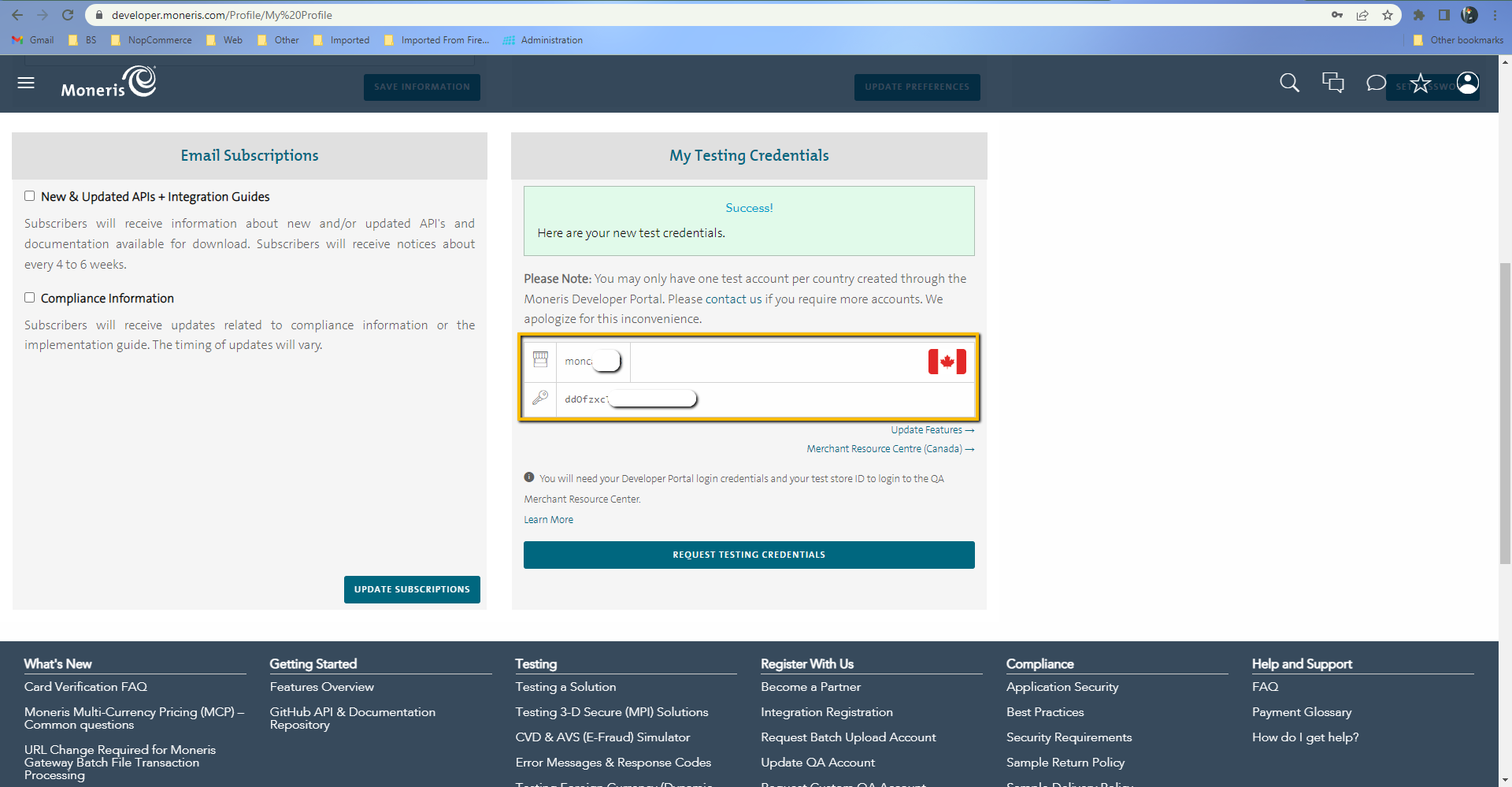Click the Learn More link
Screen dimensions: 1512x787
point(549,520)
